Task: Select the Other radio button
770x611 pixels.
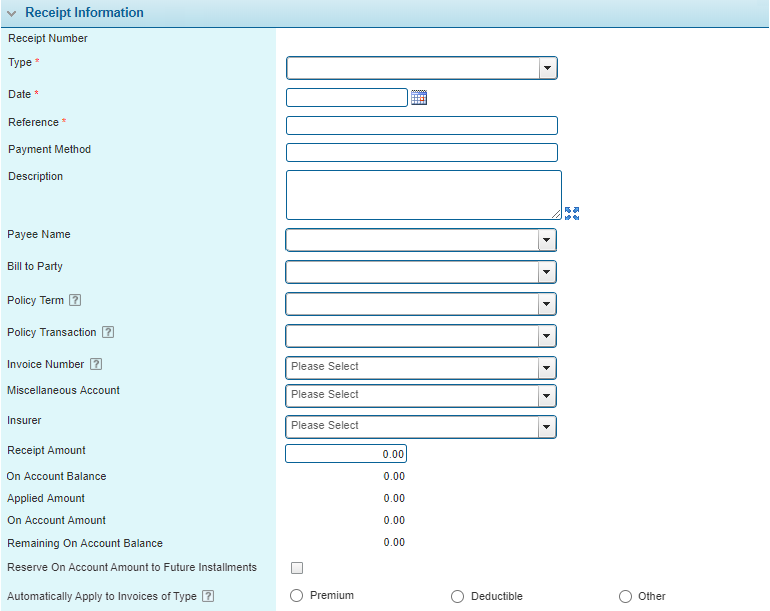Action: pyautogui.click(x=625, y=597)
